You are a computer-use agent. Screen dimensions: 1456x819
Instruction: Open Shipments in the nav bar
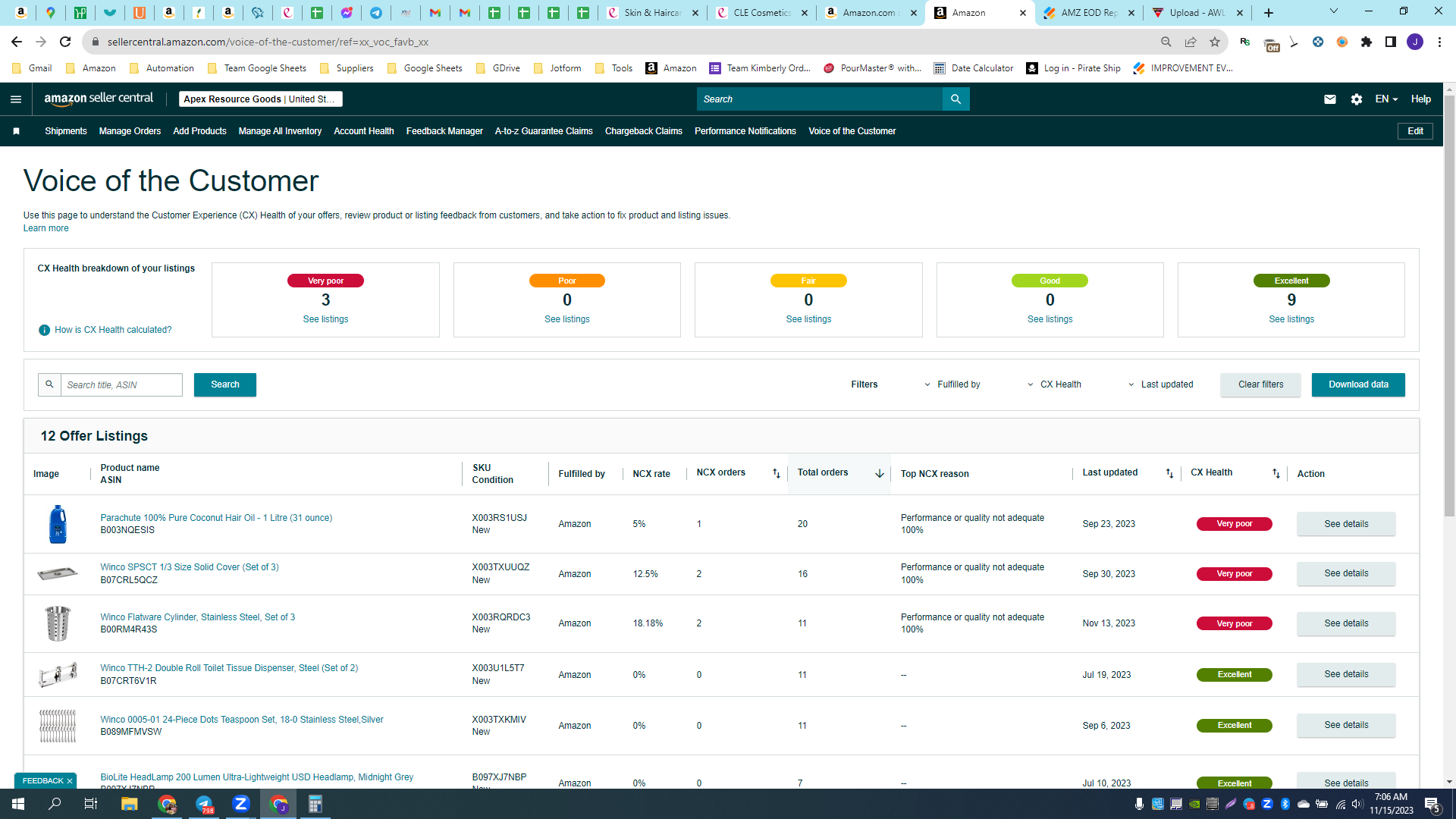point(66,131)
